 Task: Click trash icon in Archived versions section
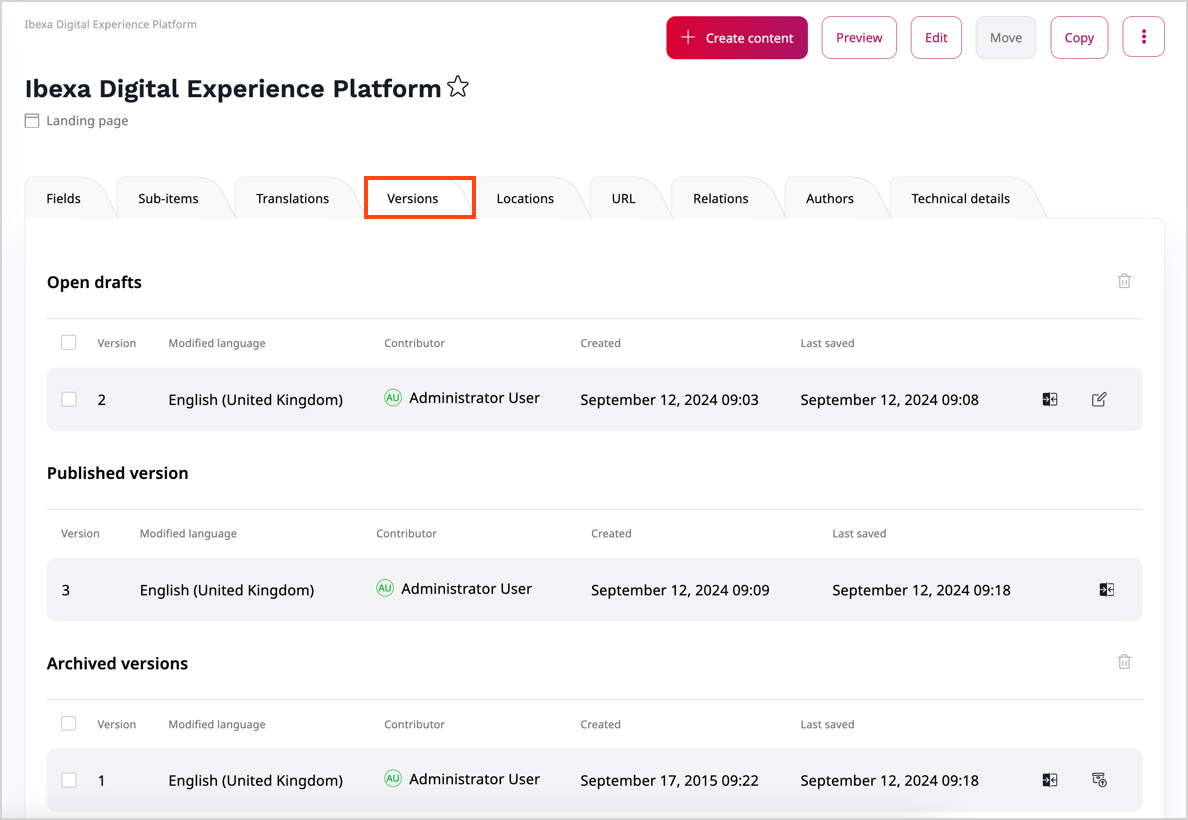pyautogui.click(x=1124, y=662)
